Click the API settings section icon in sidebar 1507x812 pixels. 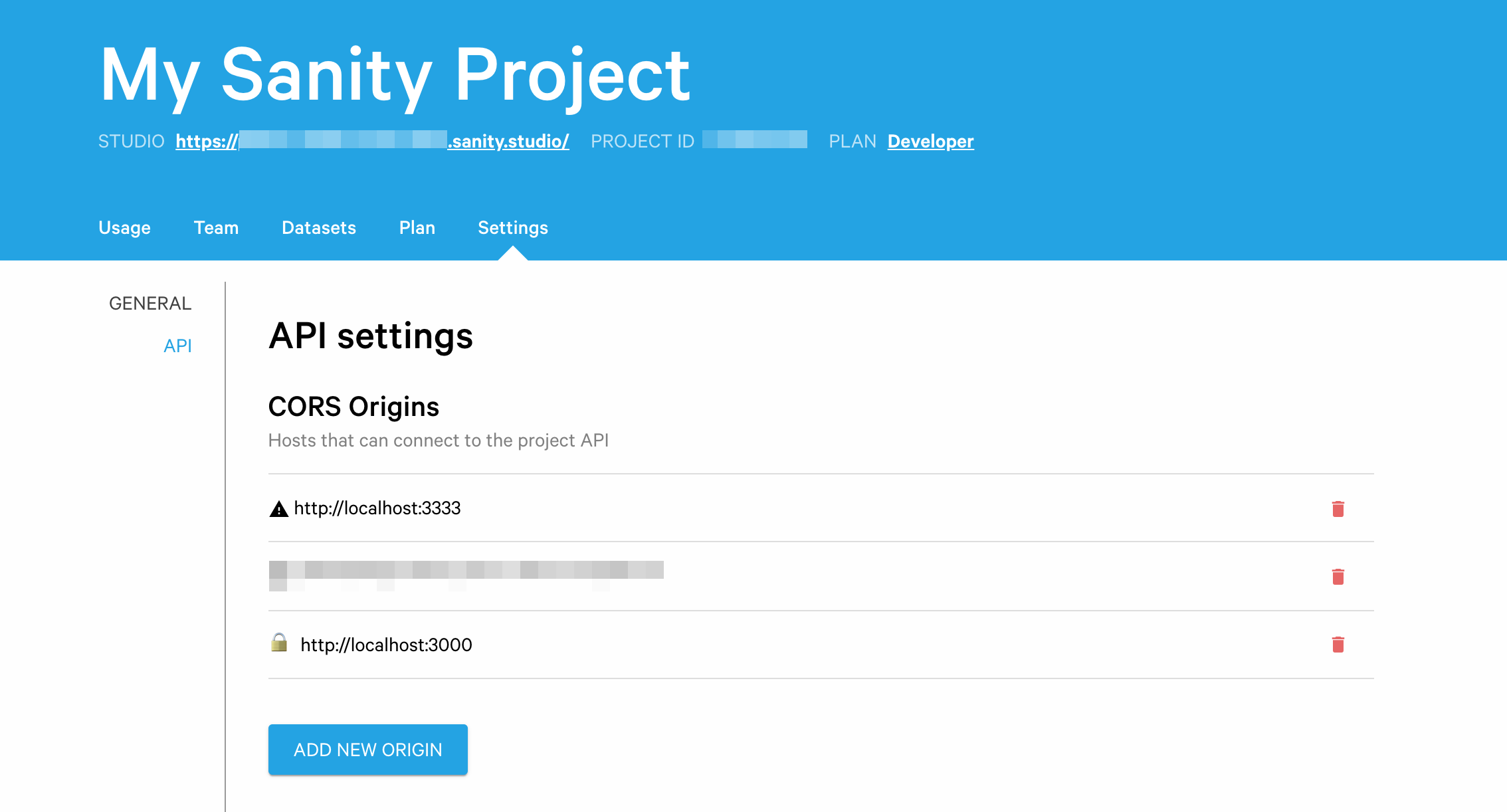pos(178,345)
